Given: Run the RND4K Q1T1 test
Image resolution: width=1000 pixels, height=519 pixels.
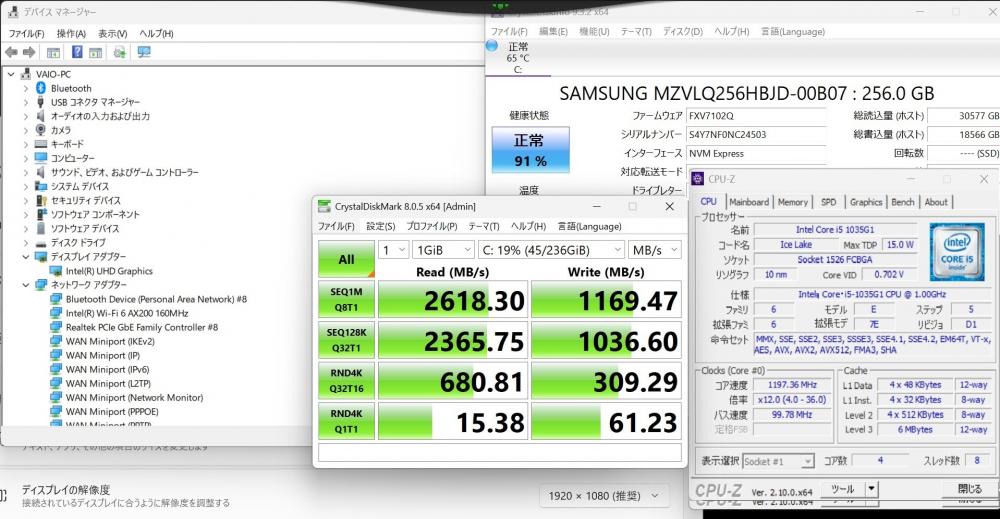Looking at the screenshot, I should pos(346,421).
